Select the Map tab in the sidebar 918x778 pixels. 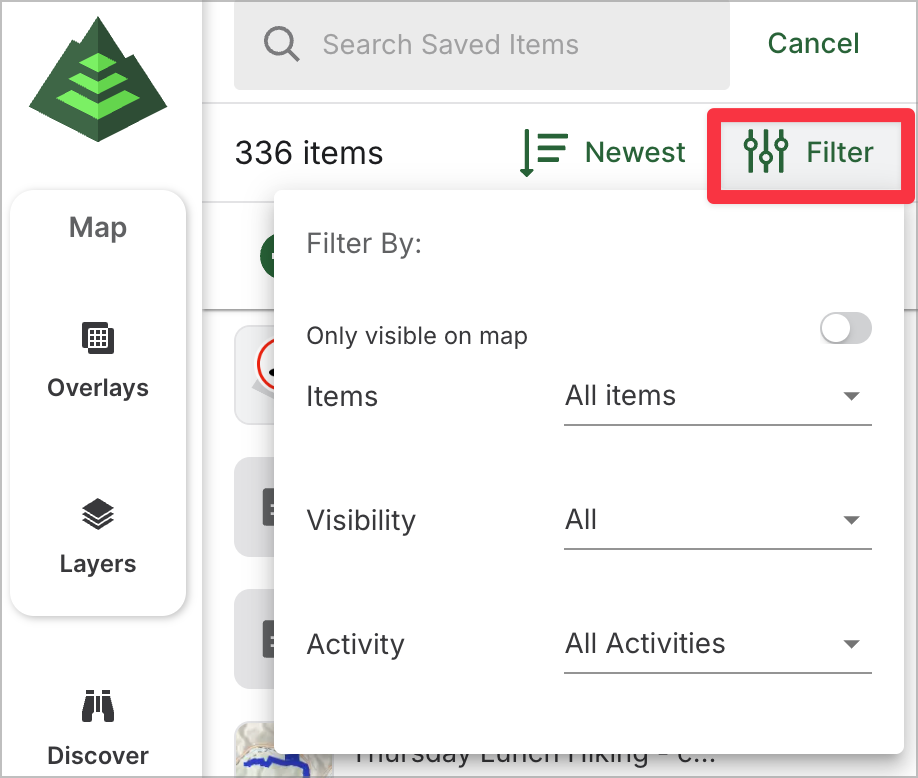coord(98,228)
